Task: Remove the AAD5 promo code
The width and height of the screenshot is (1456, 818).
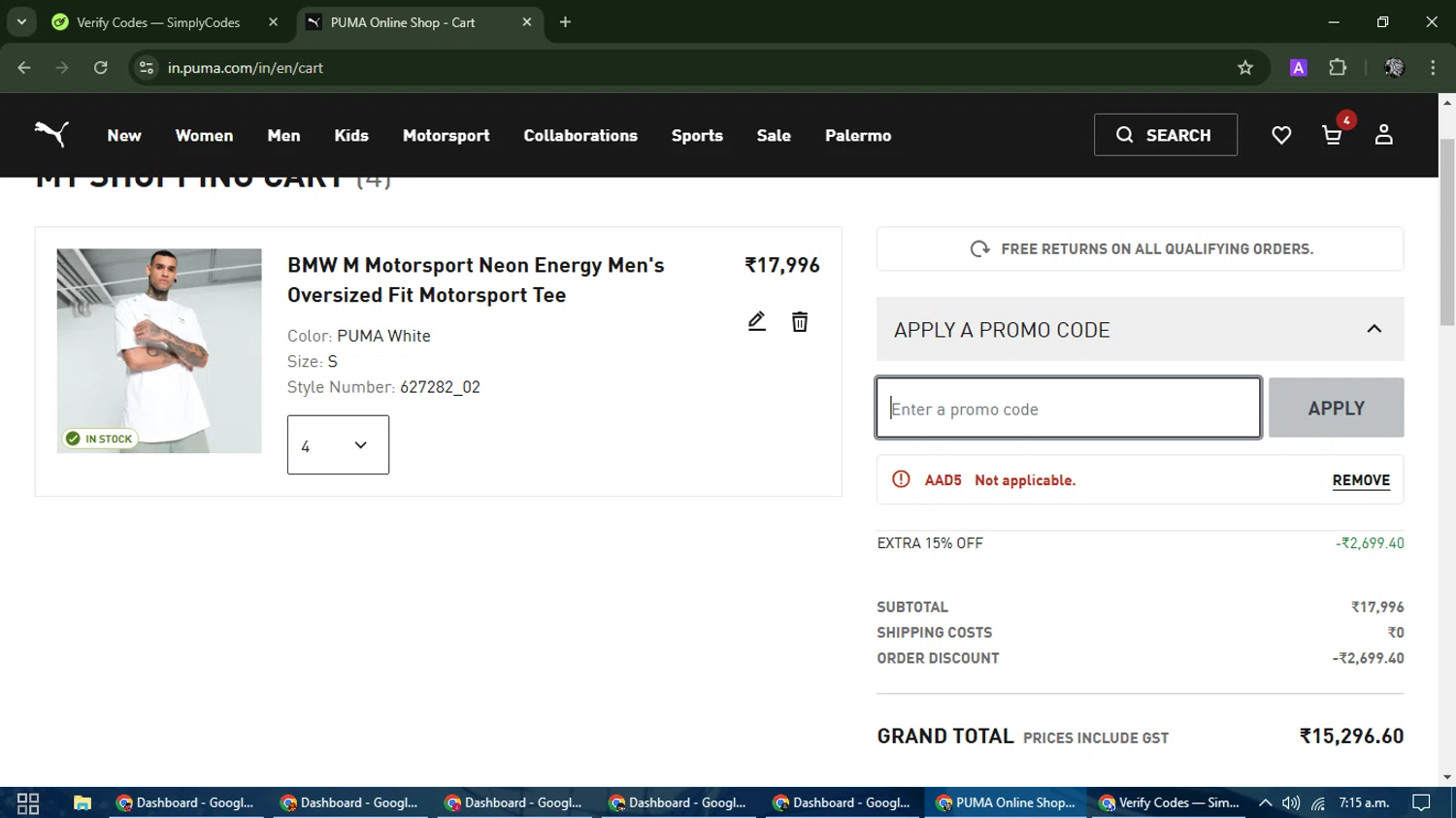Action: 1361,480
